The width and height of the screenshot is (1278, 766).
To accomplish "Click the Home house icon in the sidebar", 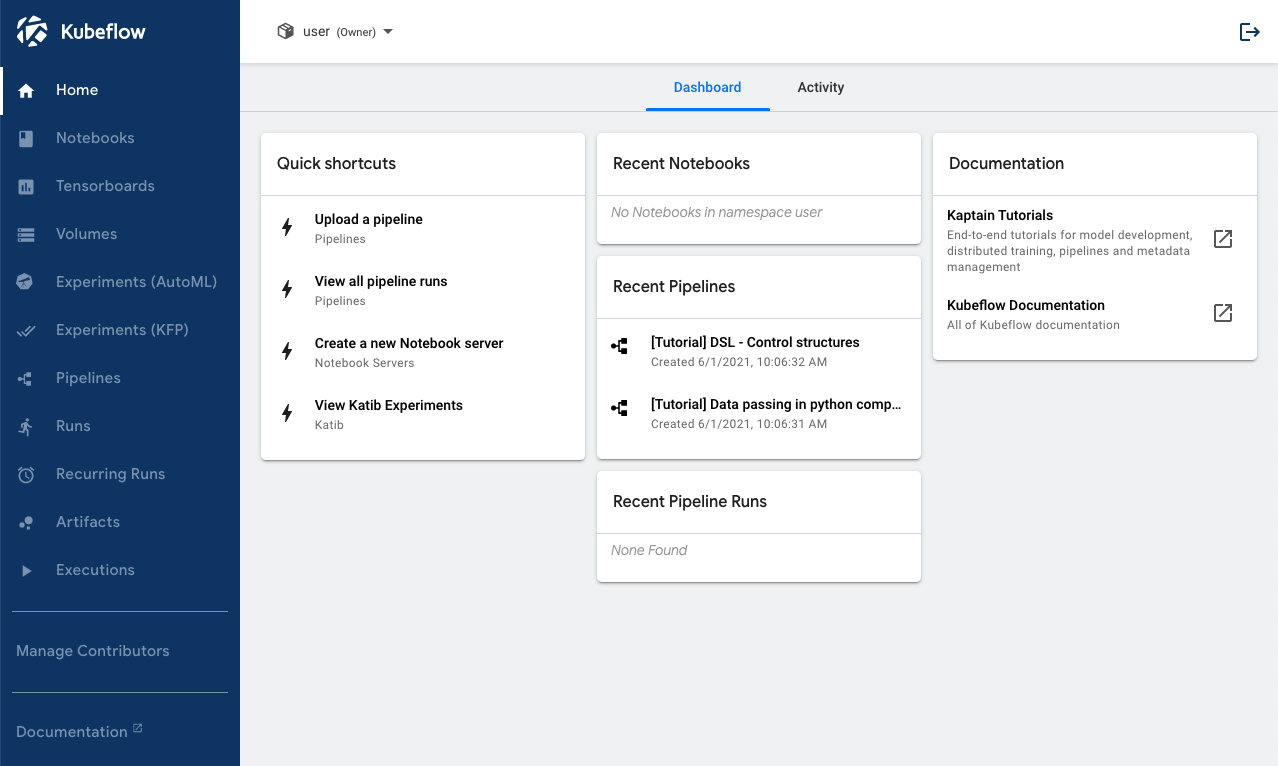I will tap(26, 90).
